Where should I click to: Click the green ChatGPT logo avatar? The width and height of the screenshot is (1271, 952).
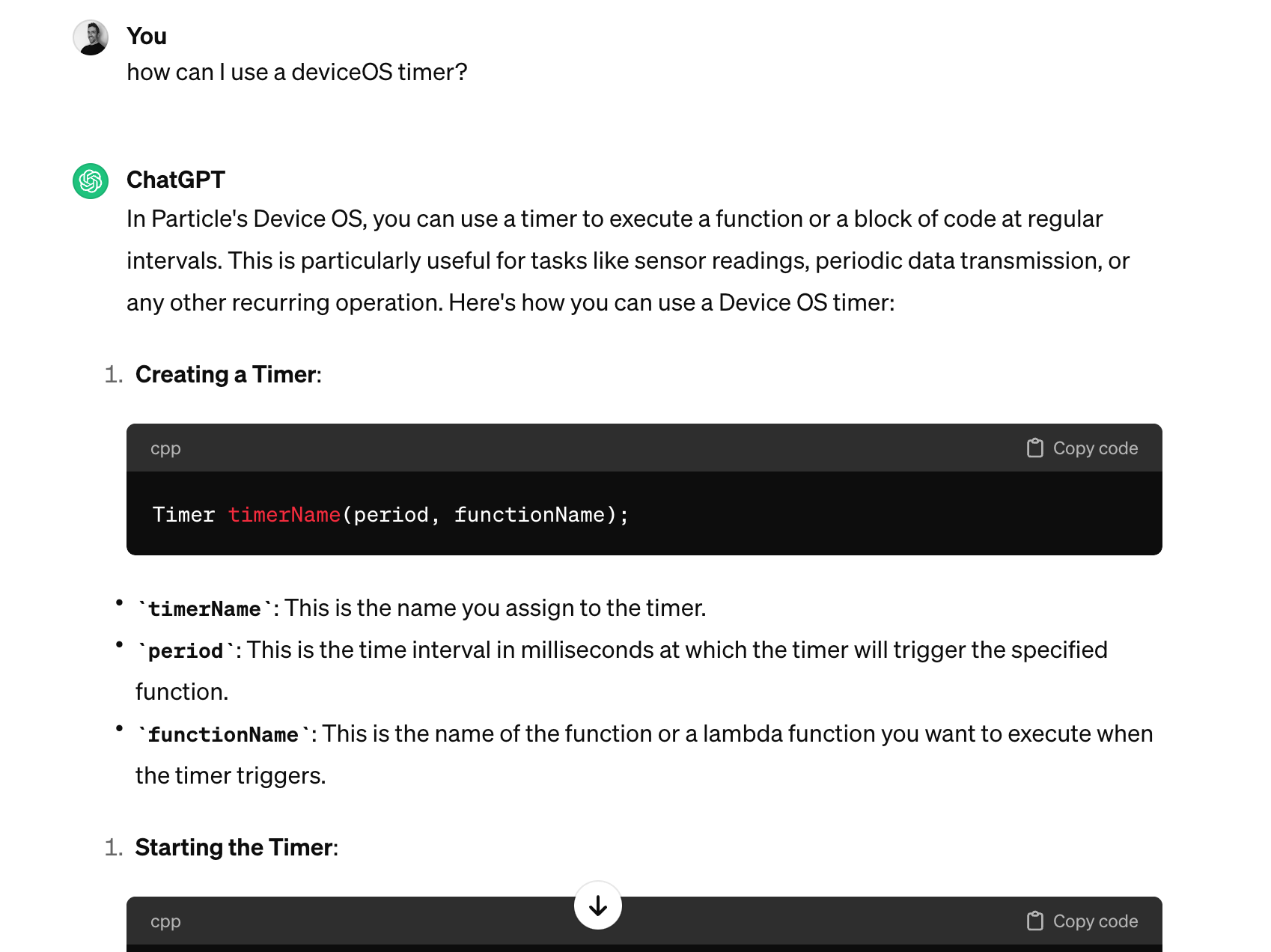point(91,181)
